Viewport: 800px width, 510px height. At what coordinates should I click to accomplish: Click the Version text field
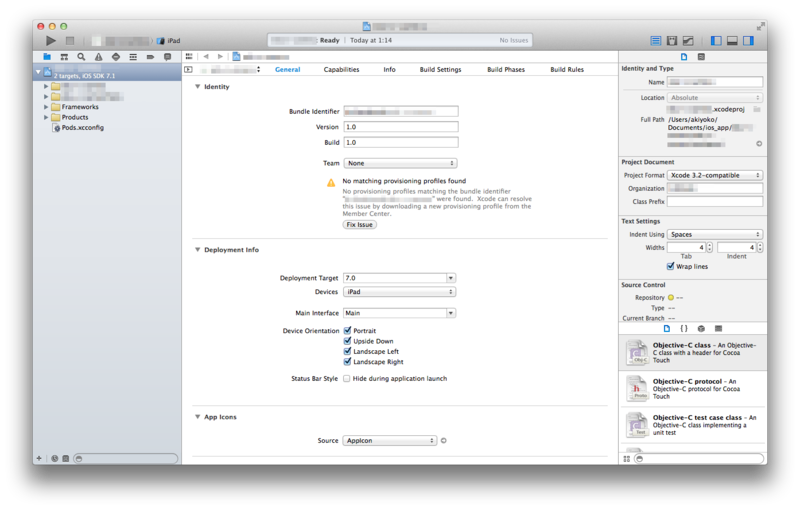[401, 127]
